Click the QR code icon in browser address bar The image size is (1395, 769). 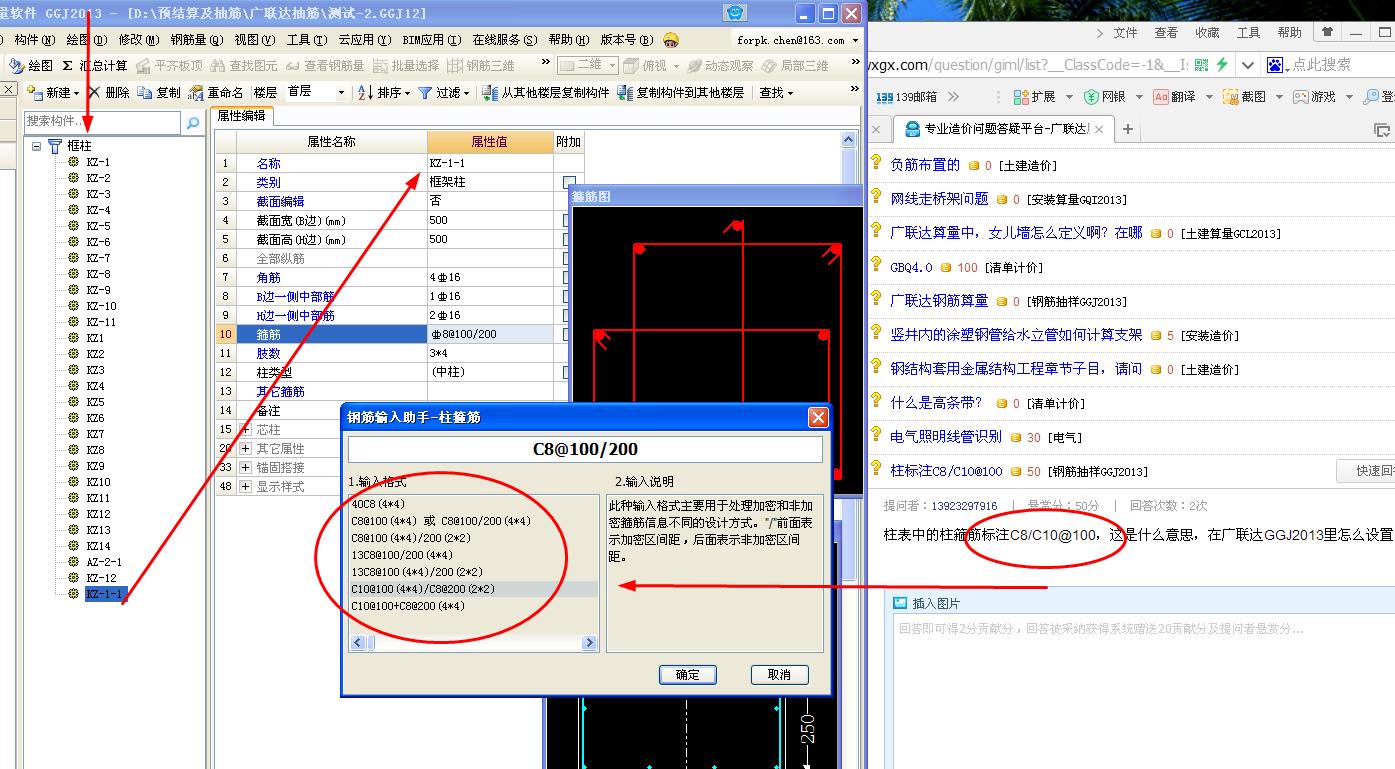(x=1199, y=65)
